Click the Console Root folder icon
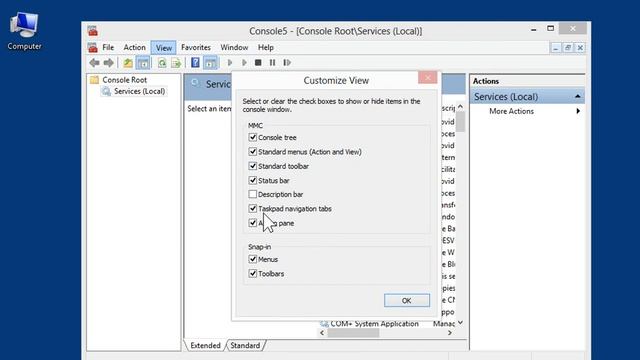The height and width of the screenshot is (360, 640). [94, 80]
